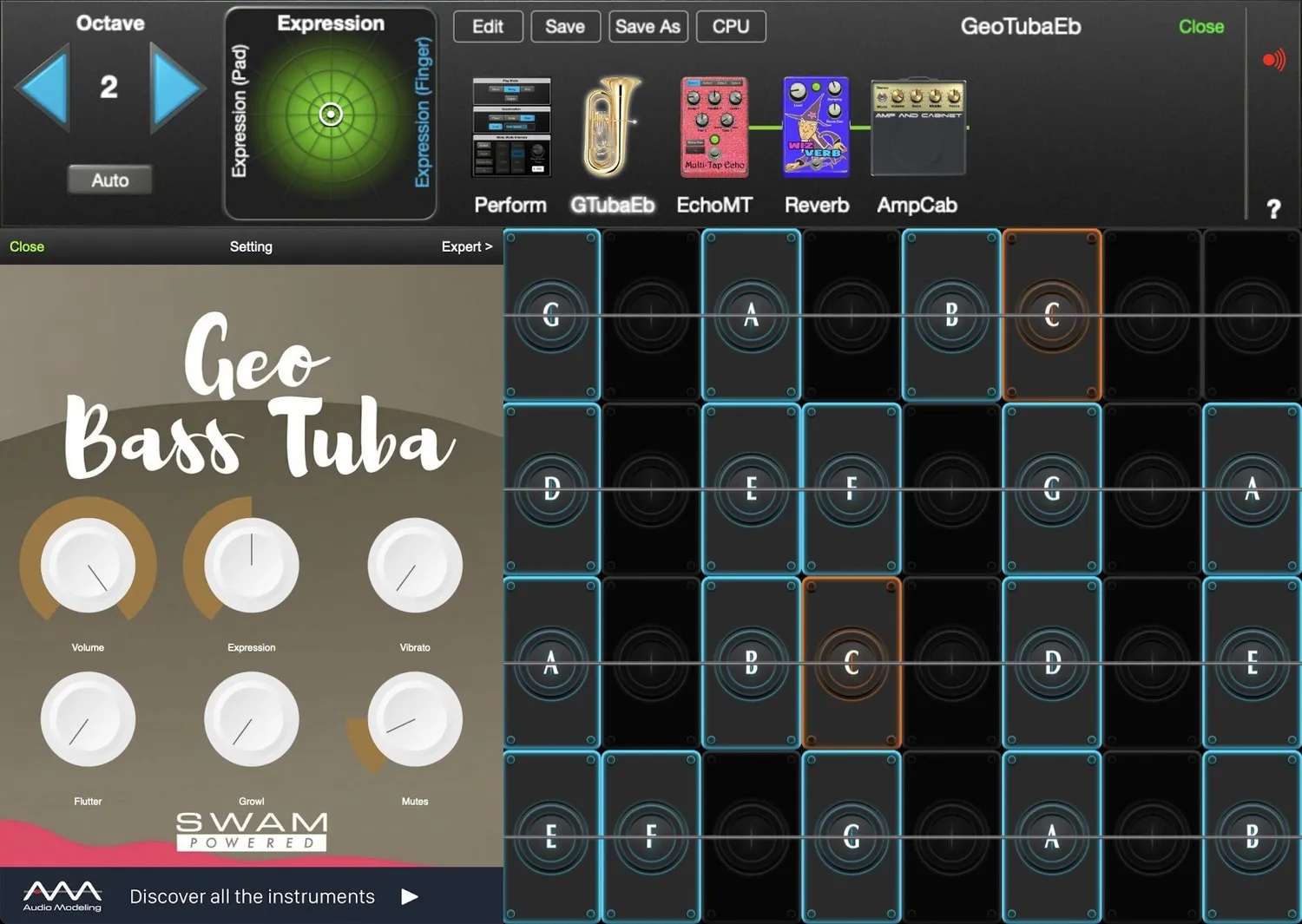Image resolution: width=1302 pixels, height=924 pixels.
Task: Select the GTubaEb tuba instrument icon
Action: click(x=612, y=127)
